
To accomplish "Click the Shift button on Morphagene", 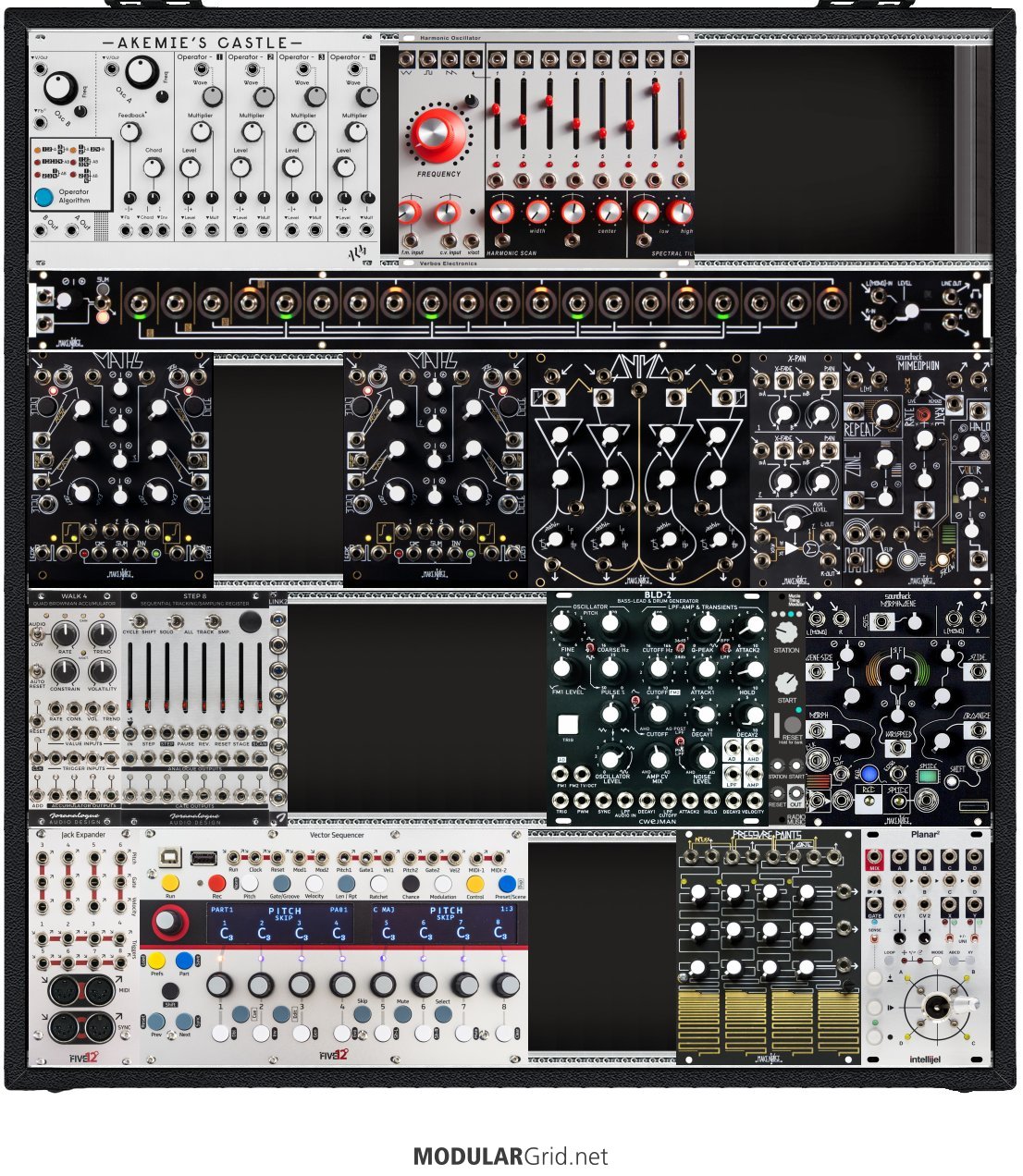I will click(952, 781).
